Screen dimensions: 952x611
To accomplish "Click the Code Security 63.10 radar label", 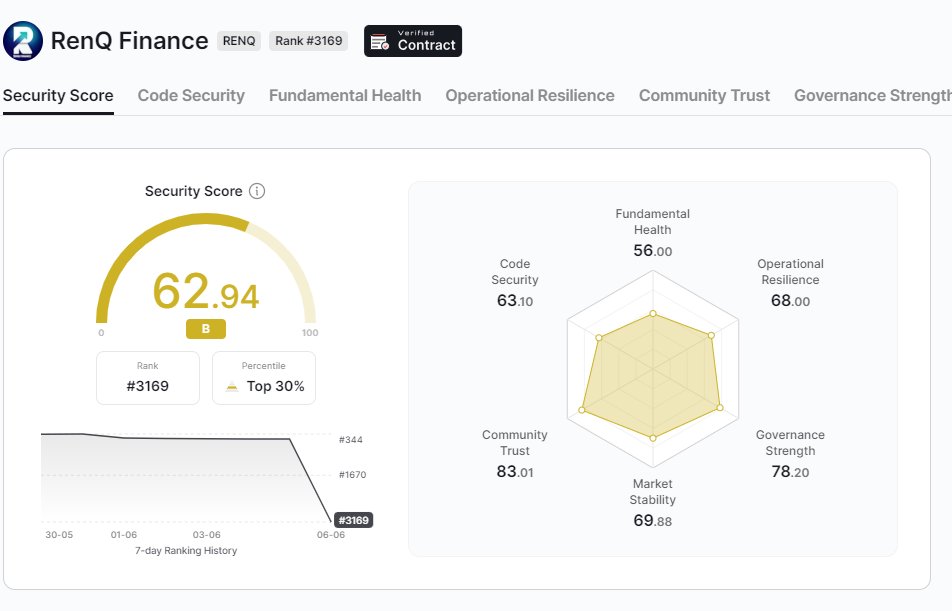I will 515,283.
